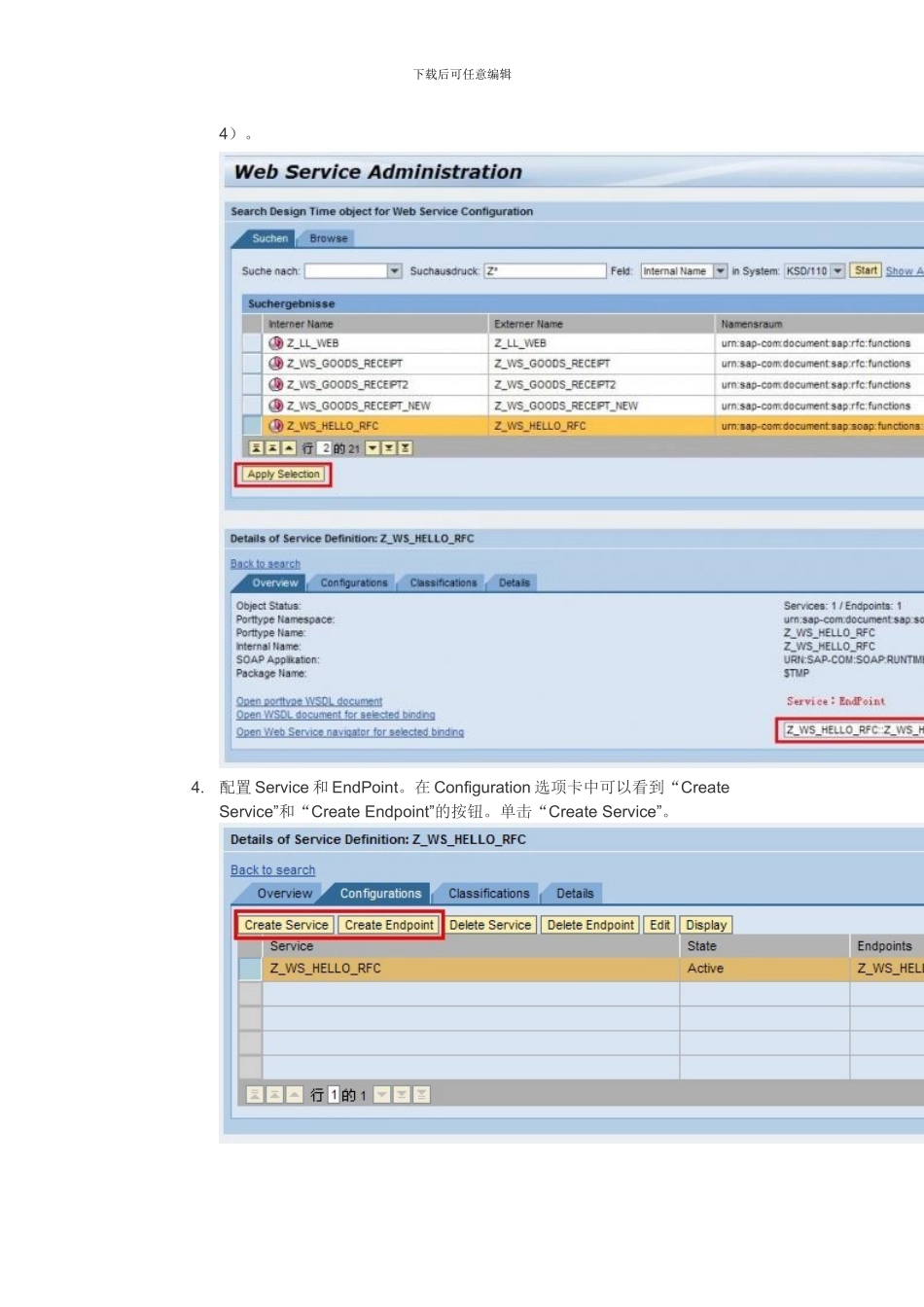Click the icon next to Z_WS_HELLO_RFC result

click(x=275, y=426)
